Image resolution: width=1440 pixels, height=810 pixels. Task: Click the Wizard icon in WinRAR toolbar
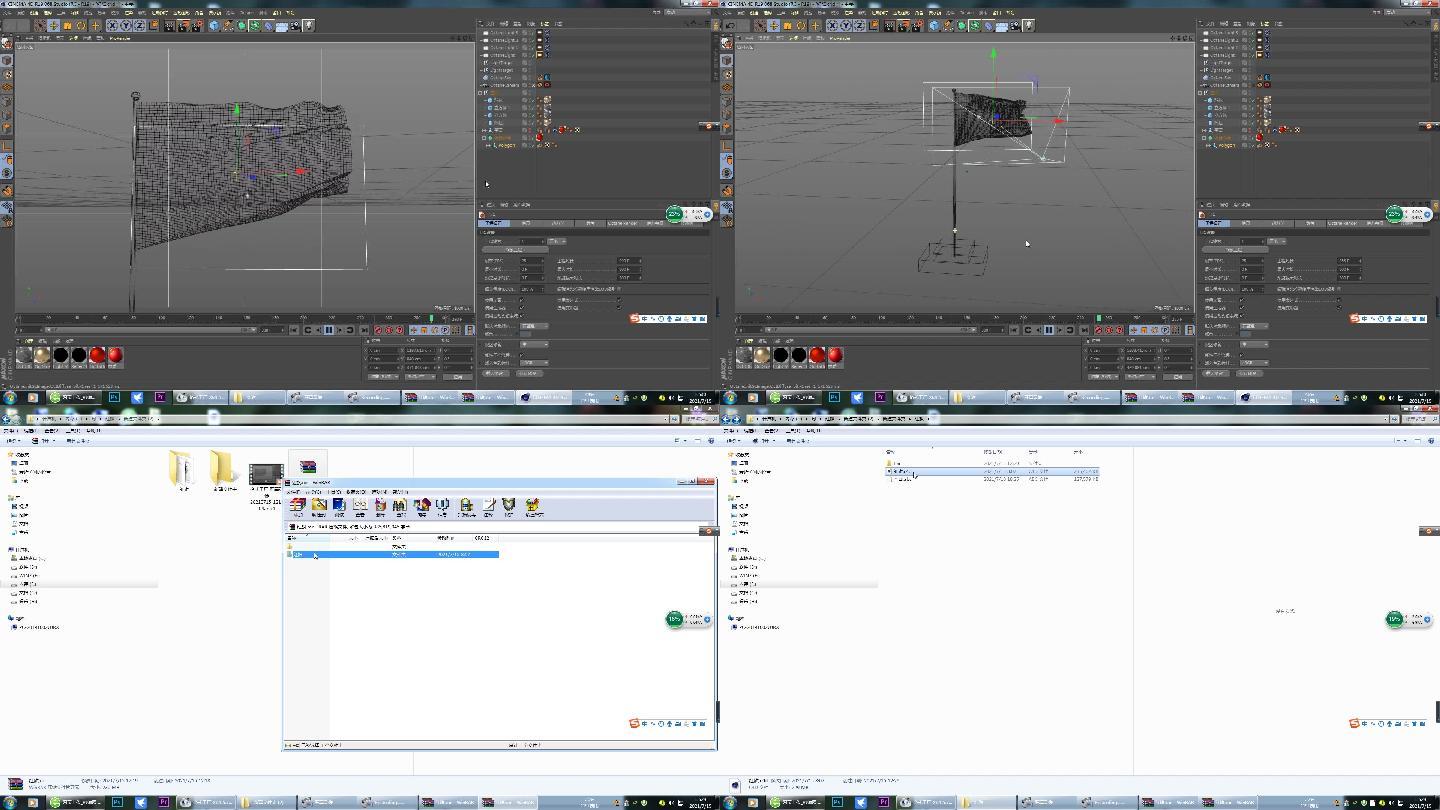(422, 506)
